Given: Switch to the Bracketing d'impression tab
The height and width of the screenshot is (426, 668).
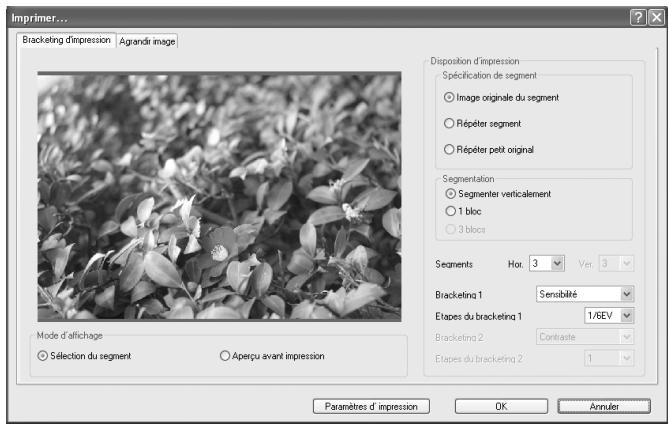Looking at the screenshot, I should [x=66, y=40].
